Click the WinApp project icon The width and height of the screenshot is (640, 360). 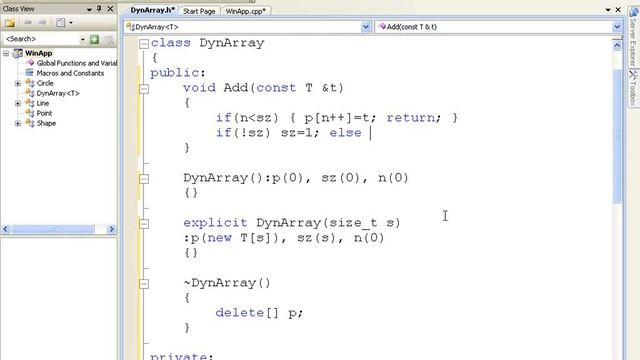point(18,53)
